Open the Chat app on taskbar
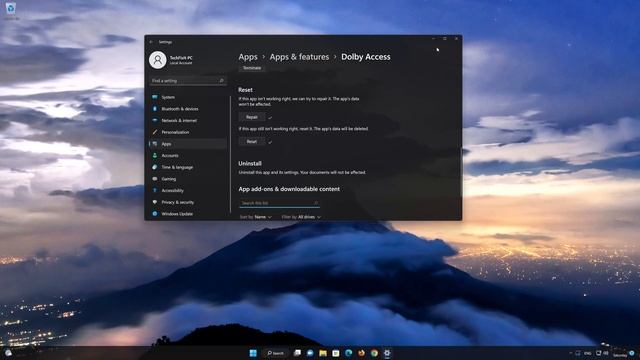 pos(310,353)
